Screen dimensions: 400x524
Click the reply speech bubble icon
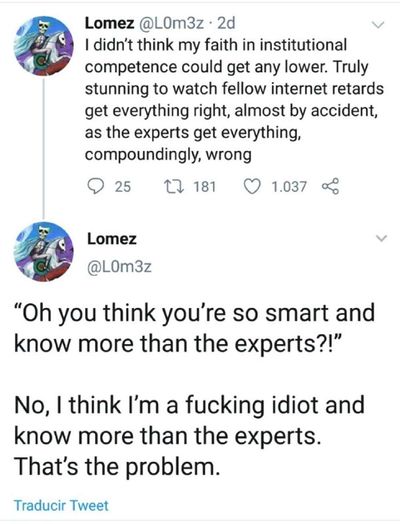(x=95, y=186)
